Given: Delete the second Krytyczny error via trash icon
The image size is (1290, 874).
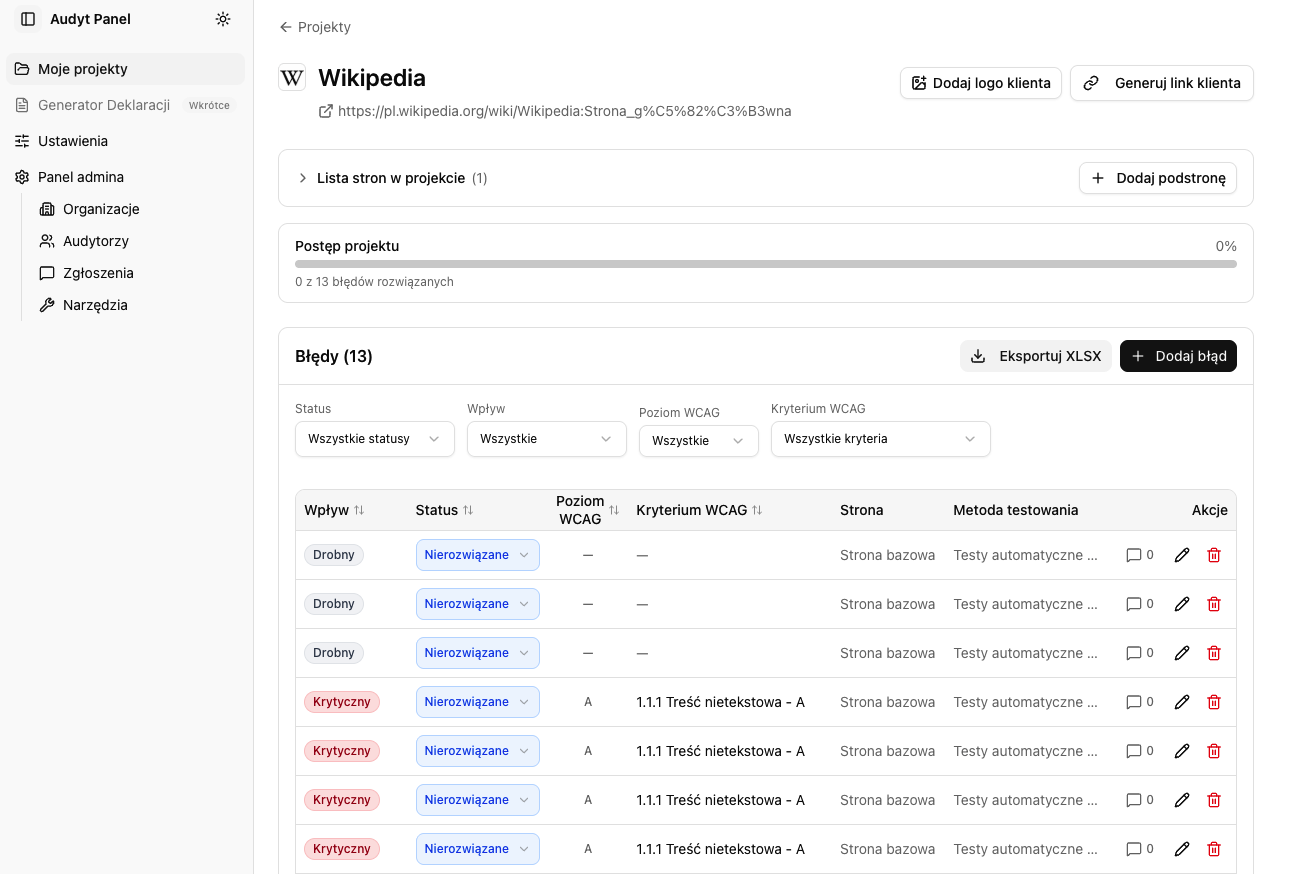Looking at the screenshot, I should pyautogui.click(x=1214, y=751).
